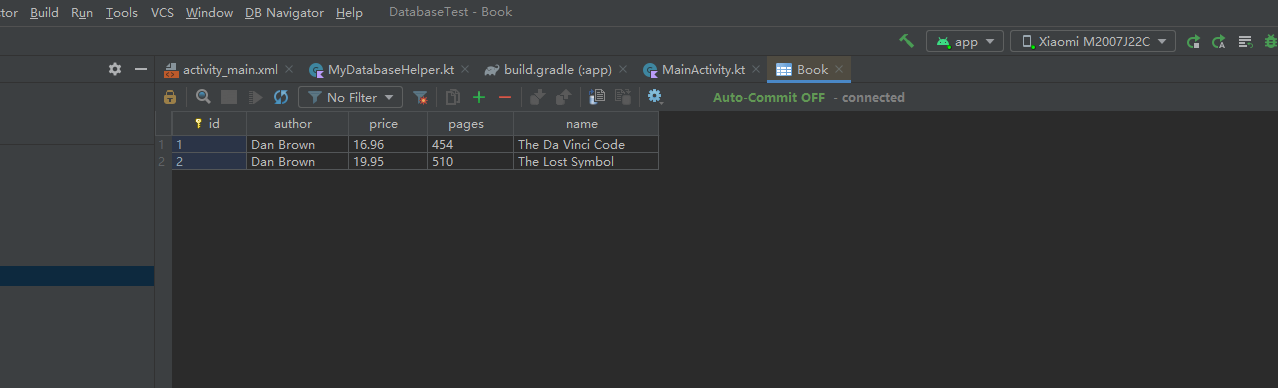Click the import data arrow icon
This screenshot has width=1278, height=388.
click(537, 97)
